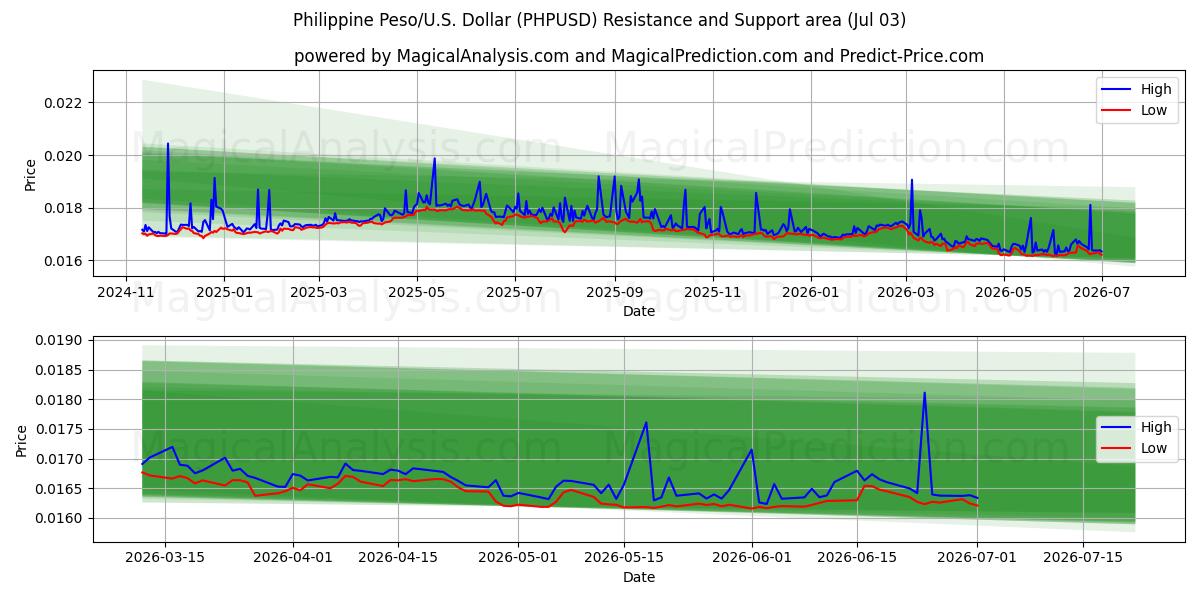
Task: Click the '2026-05-01' date tick label
Action: pos(518,557)
